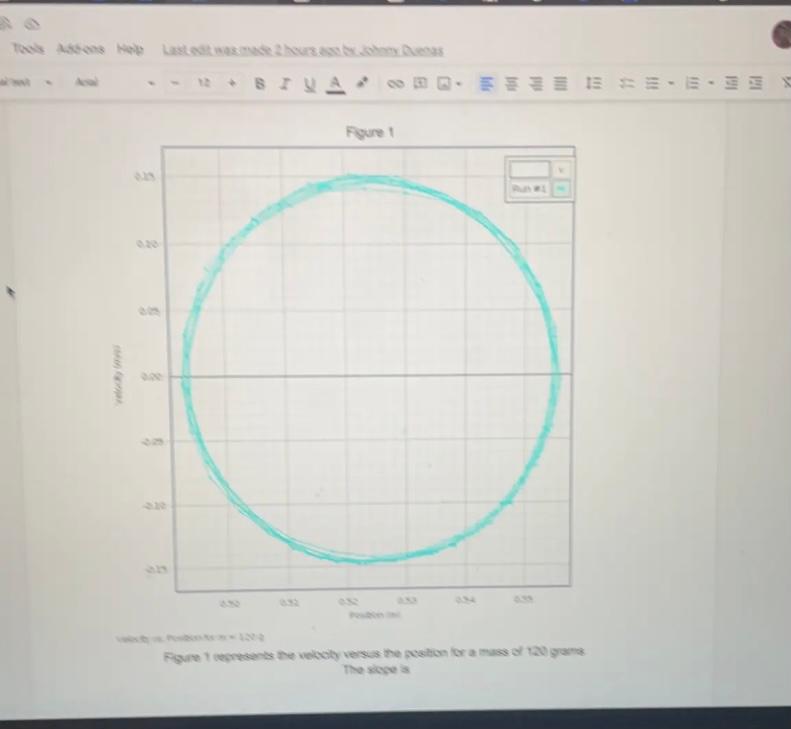Select center align
The image size is (791, 729).
click(512, 83)
